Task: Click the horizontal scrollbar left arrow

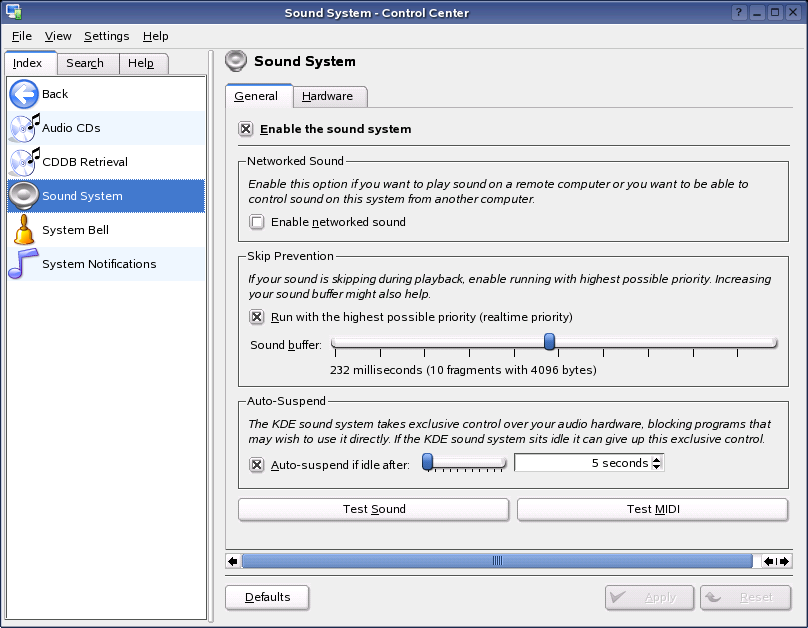Action: click(x=233, y=561)
